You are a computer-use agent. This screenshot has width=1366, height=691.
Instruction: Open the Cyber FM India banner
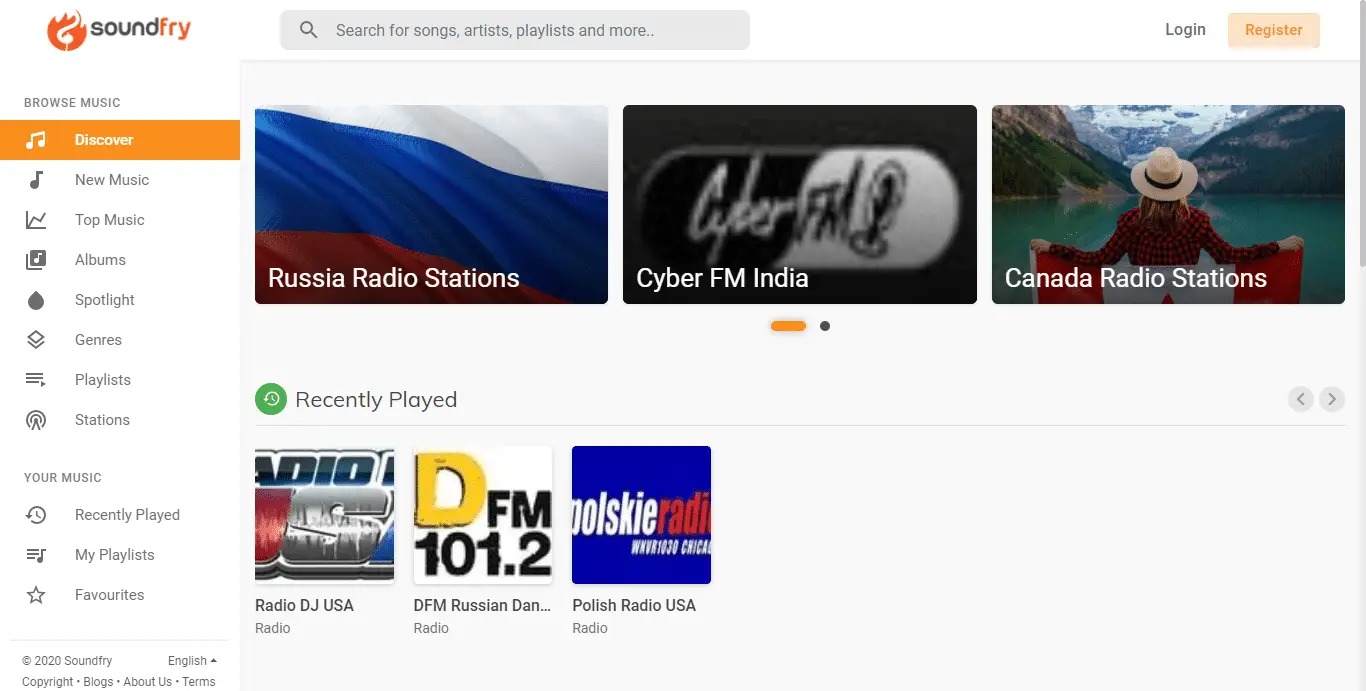tap(800, 204)
